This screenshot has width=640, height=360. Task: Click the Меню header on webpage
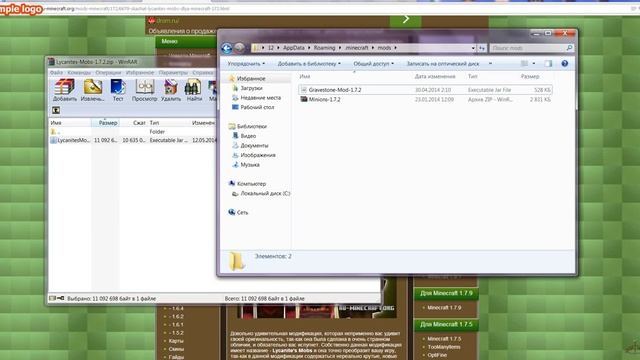click(x=169, y=41)
